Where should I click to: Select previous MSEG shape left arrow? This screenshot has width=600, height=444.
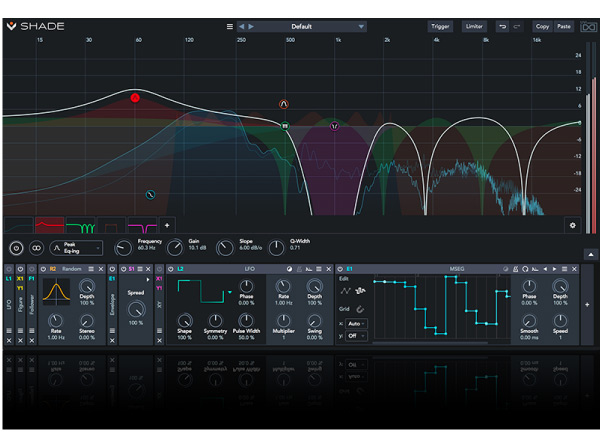click(x=545, y=269)
